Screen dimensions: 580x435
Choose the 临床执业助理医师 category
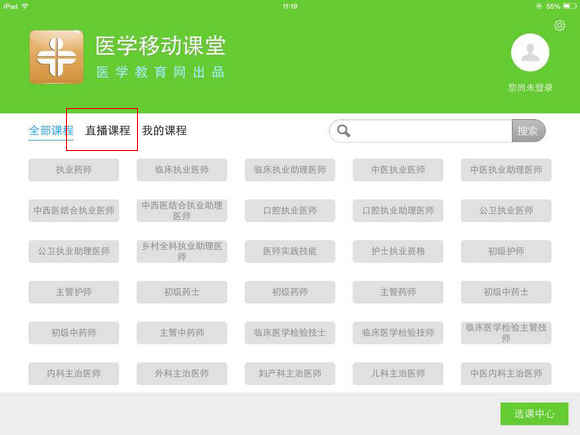290,170
